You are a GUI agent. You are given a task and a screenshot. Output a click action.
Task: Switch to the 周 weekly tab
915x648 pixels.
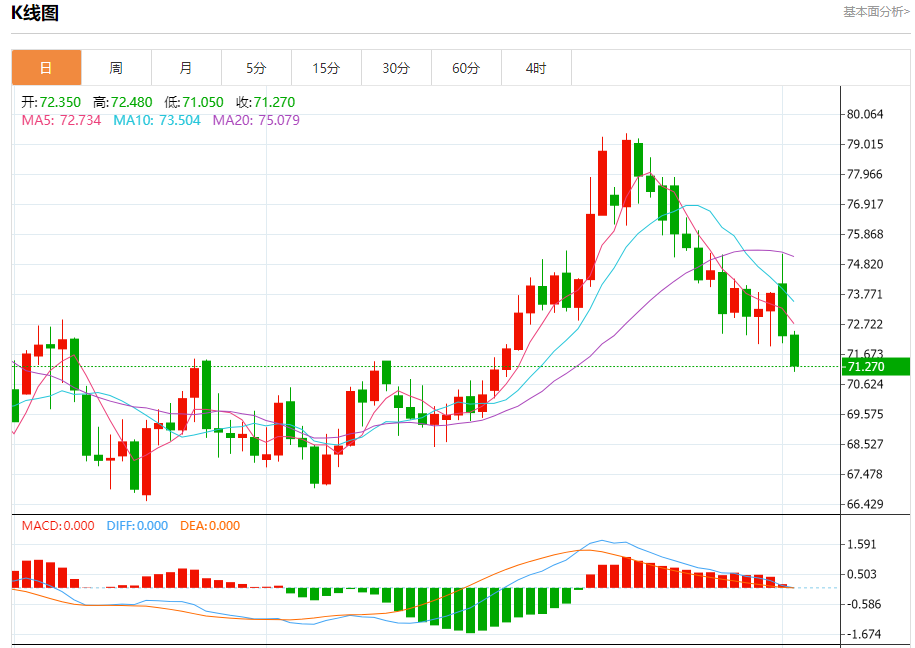tap(116, 68)
